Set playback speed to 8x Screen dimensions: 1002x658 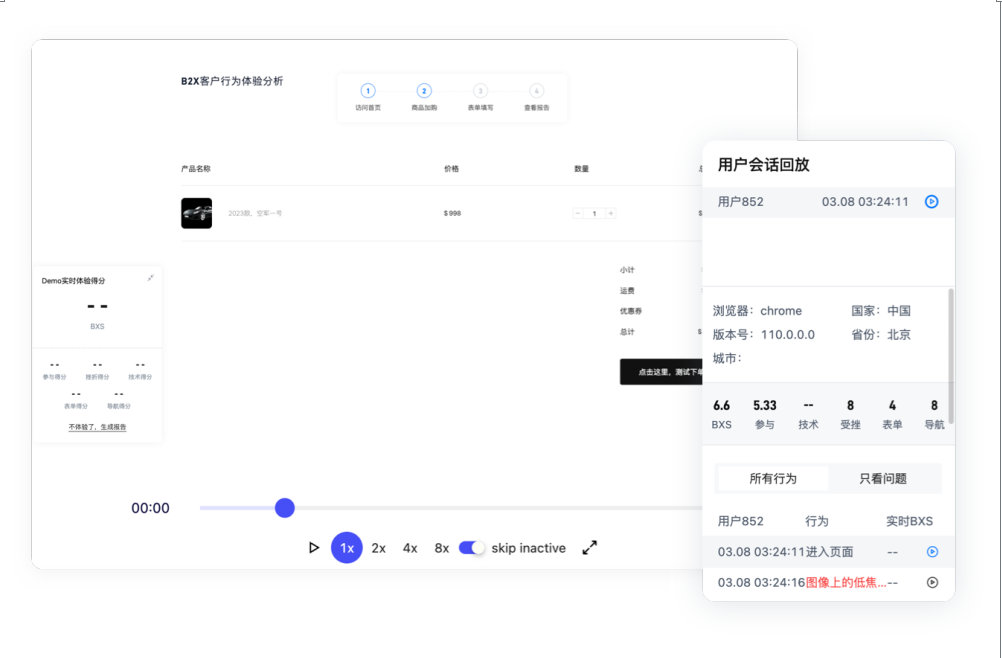(x=442, y=548)
